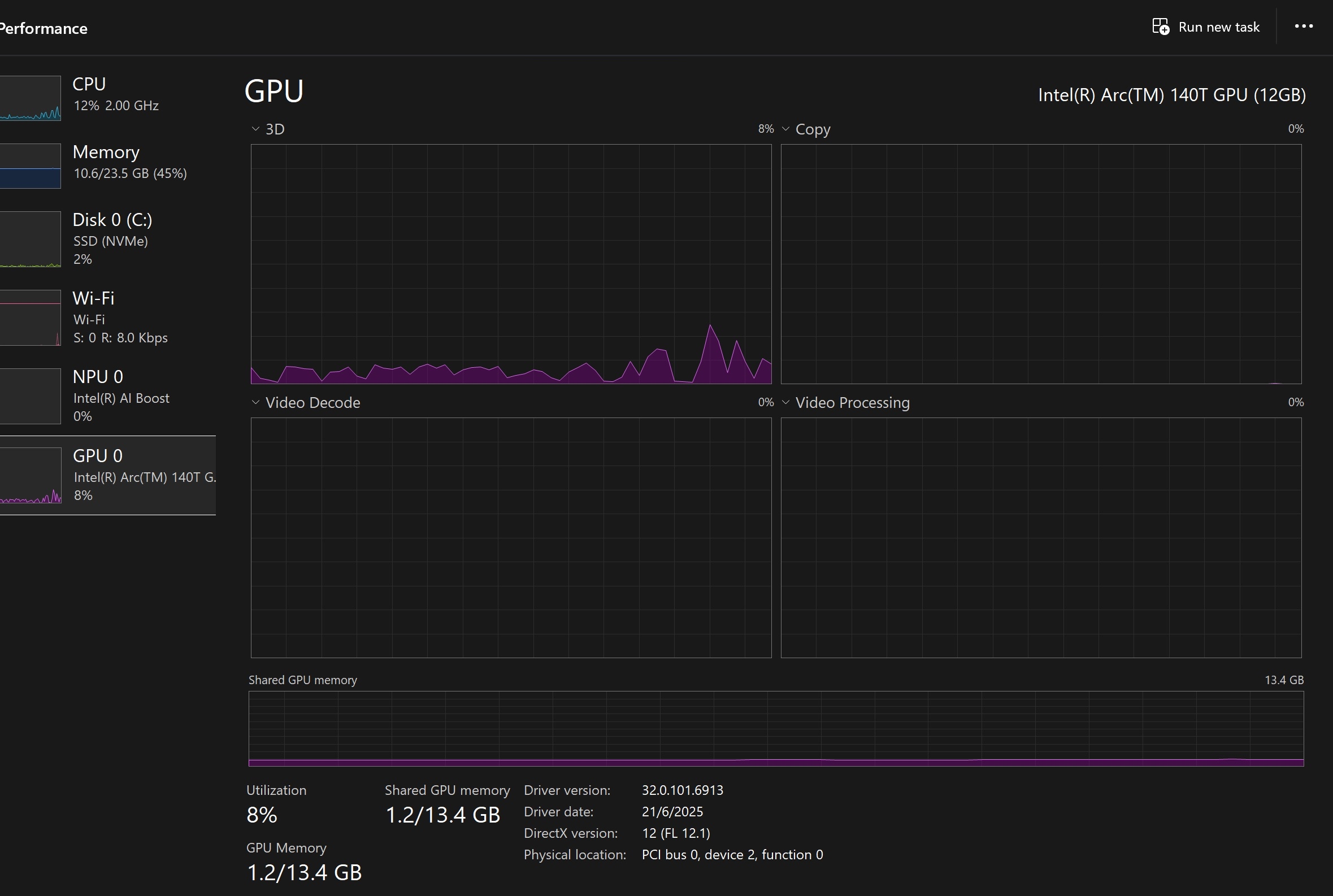Open the Copy engine dropdown chevron
1333x896 pixels.
[785, 129]
